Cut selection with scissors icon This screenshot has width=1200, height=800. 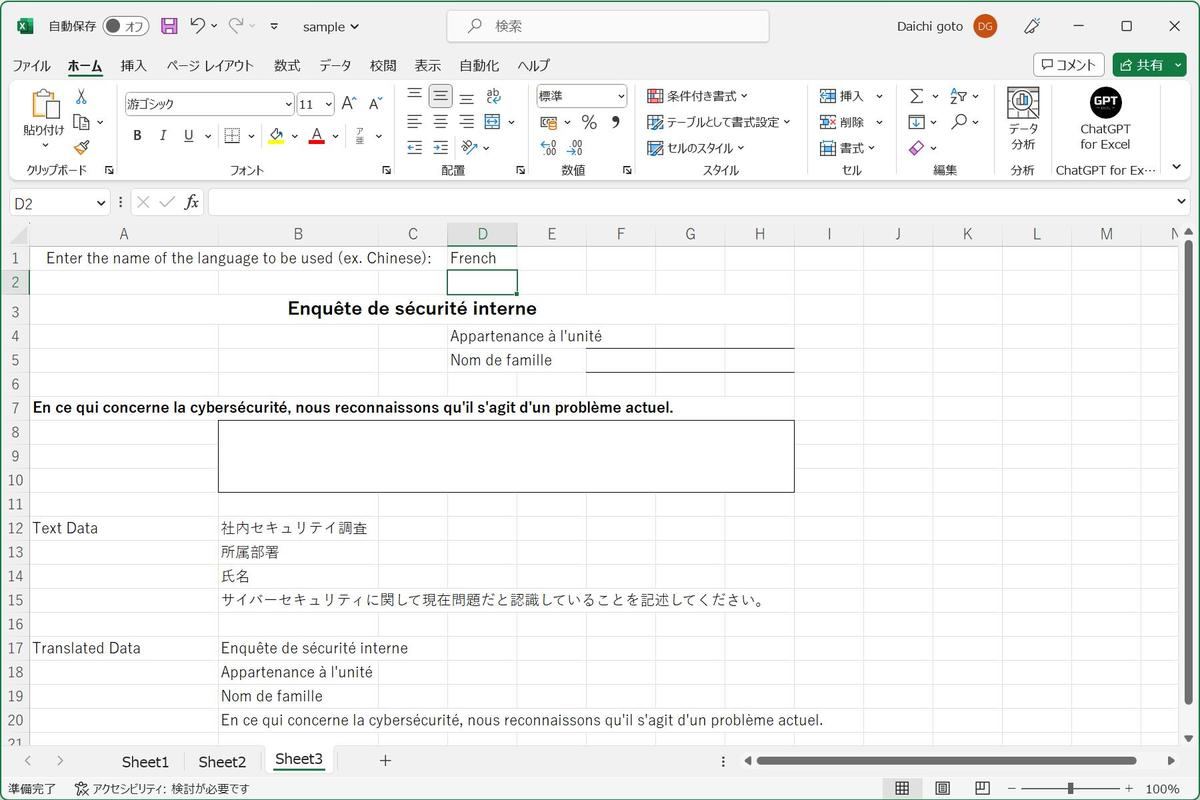click(x=81, y=97)
